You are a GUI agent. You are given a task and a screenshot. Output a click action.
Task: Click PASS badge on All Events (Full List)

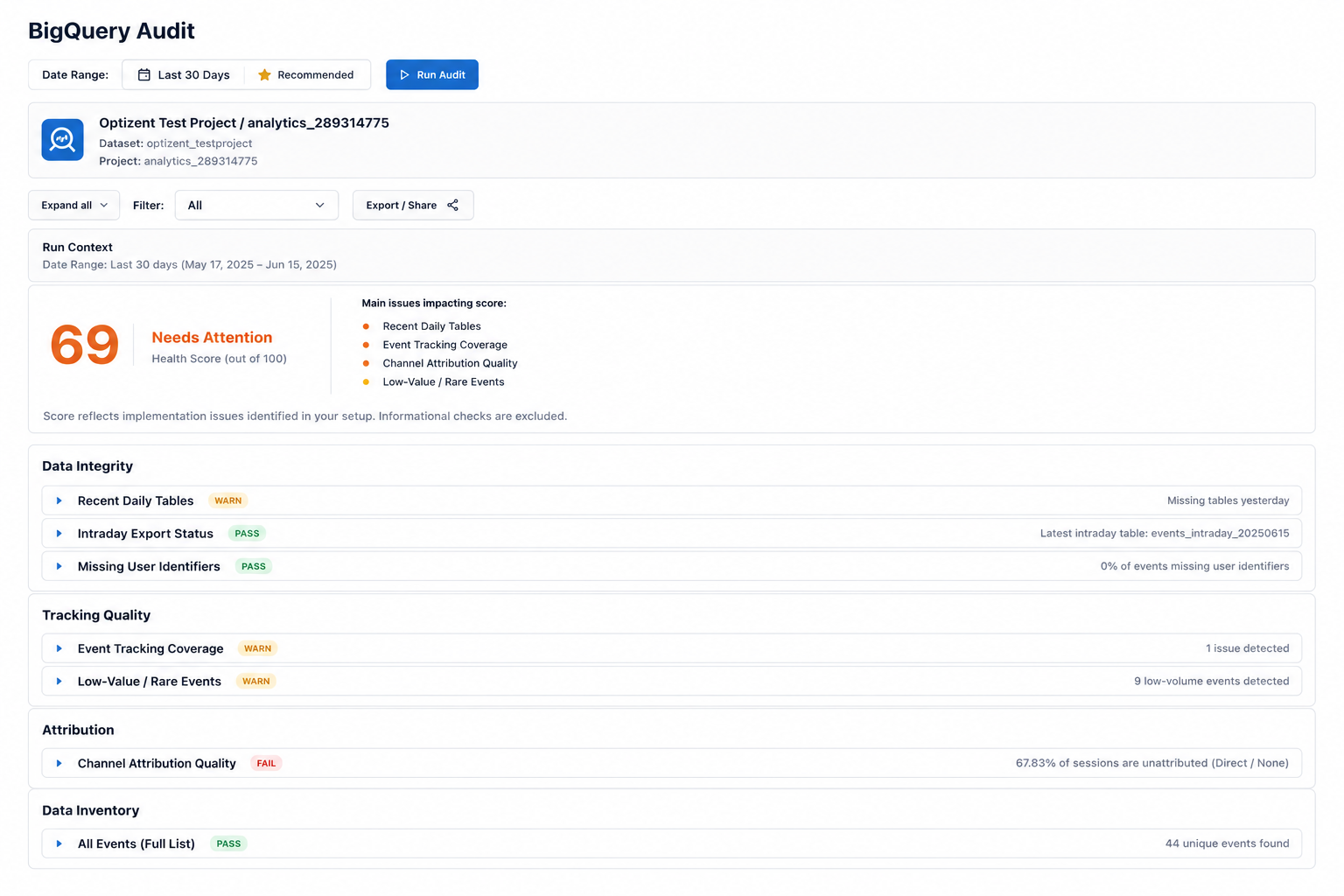click(x=228, y=843)
